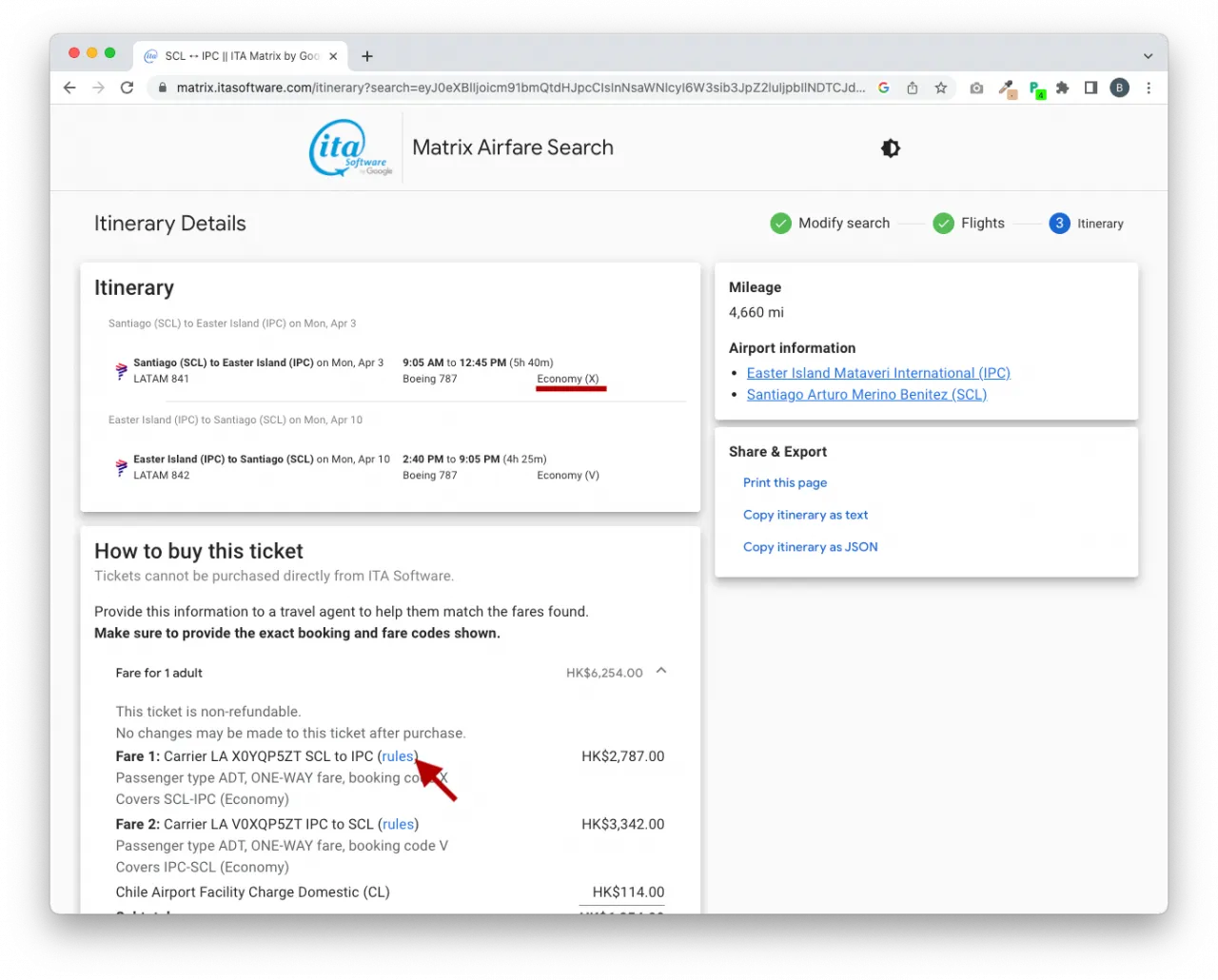Image resolution: width=1218 pixels, height=980 pixels.
Task: Click the LATAM 842 airline logo
Action: (121, 467)
